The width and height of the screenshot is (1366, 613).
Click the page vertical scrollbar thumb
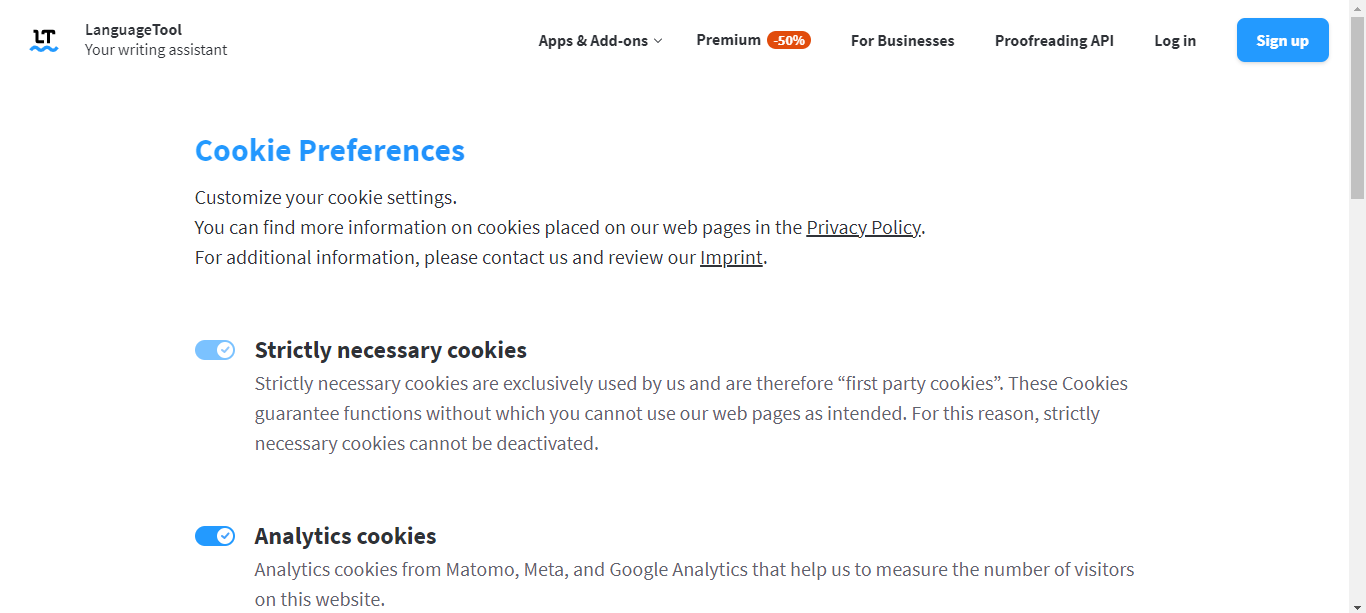pos(1357,107)
